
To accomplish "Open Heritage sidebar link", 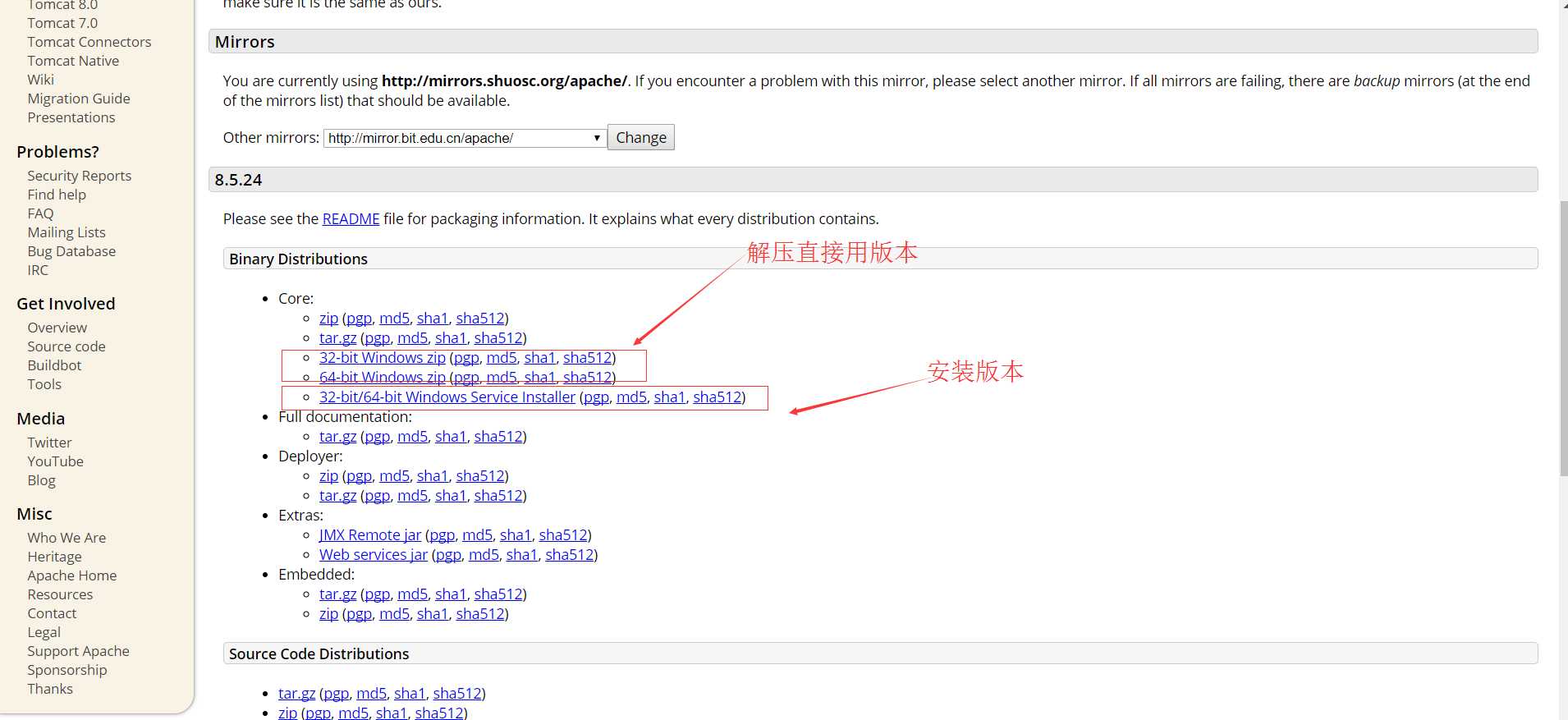I will pos(54,557).
